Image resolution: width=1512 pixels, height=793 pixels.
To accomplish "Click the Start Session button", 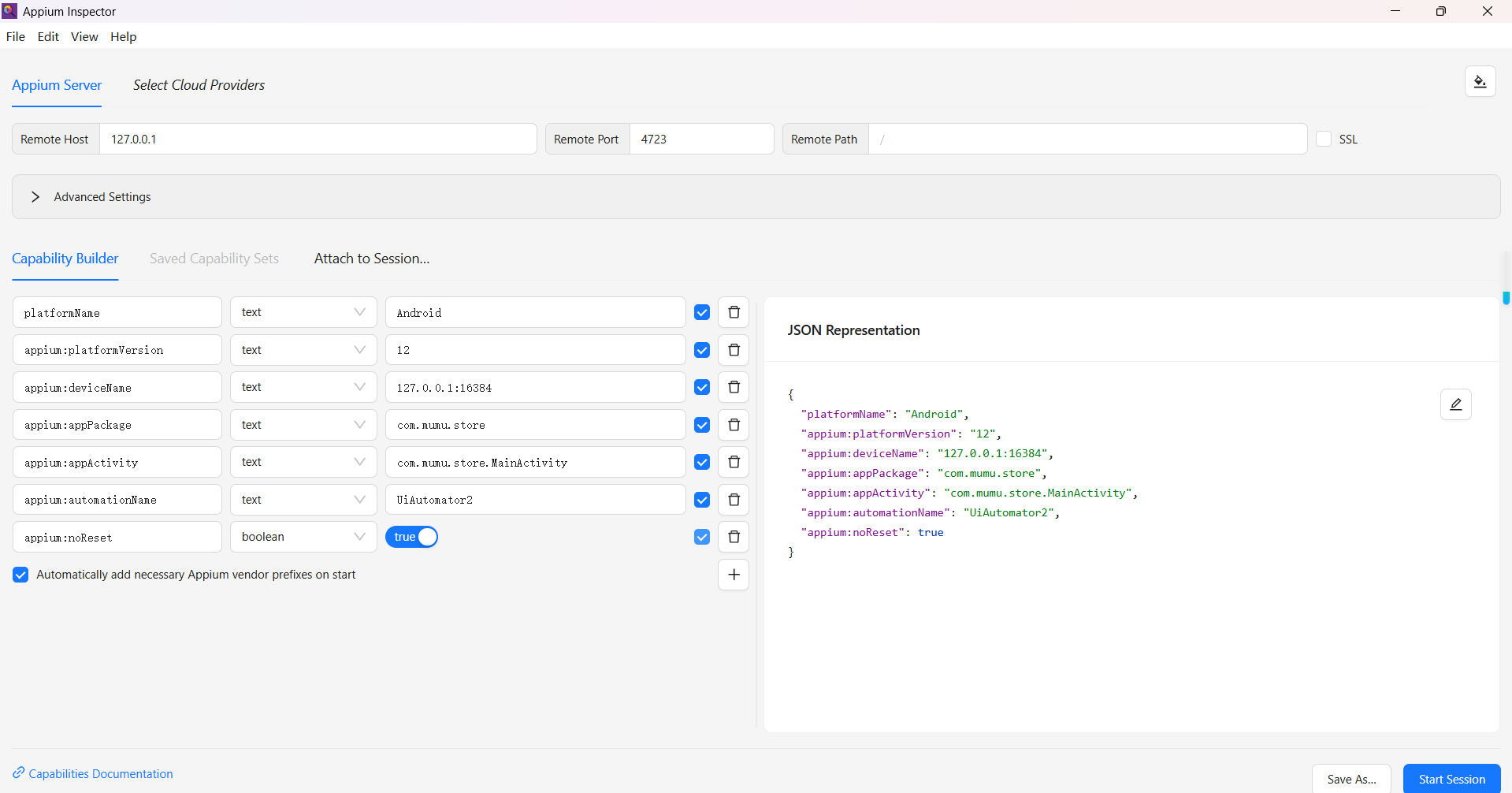I will (1451, 779).
